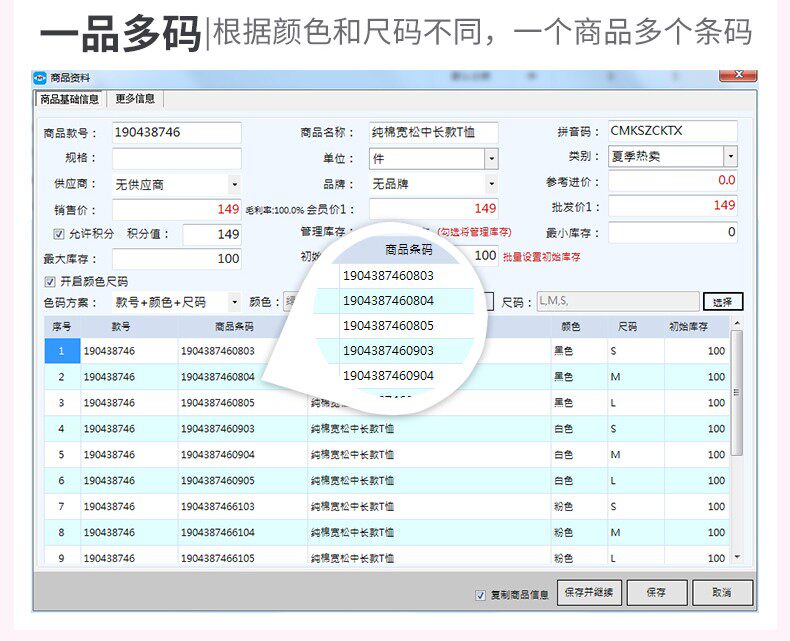Select the 商品基础信息 tab
790x641 pixels.
(x=70, y=99)
